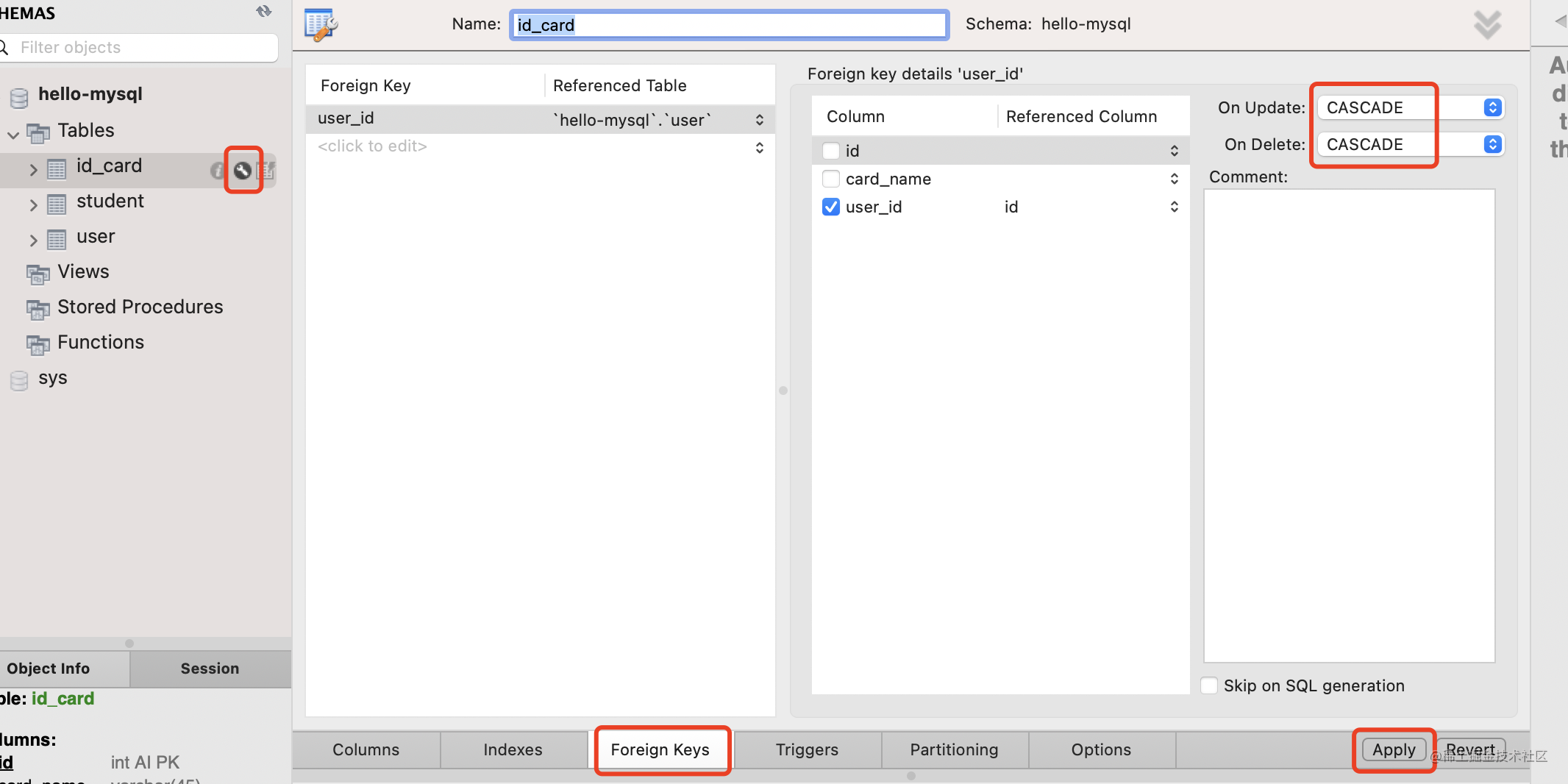Click the Functions folder icon
This screenshot has height=784, width=1568.
point(38,344)
